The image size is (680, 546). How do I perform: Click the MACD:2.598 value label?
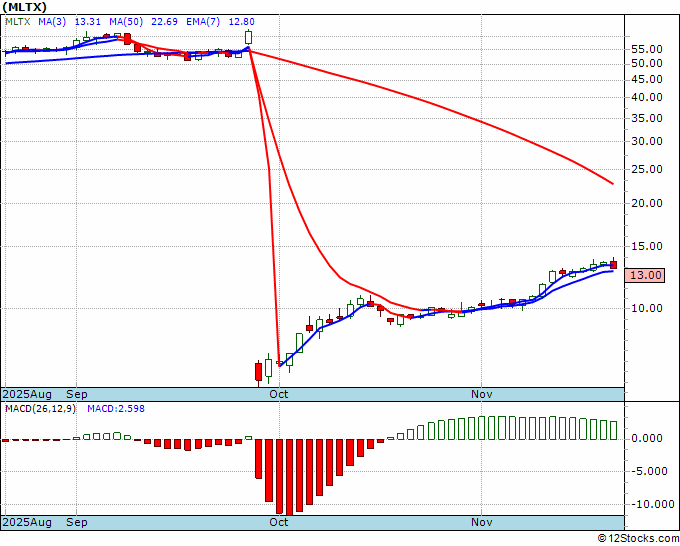[116, 409]
